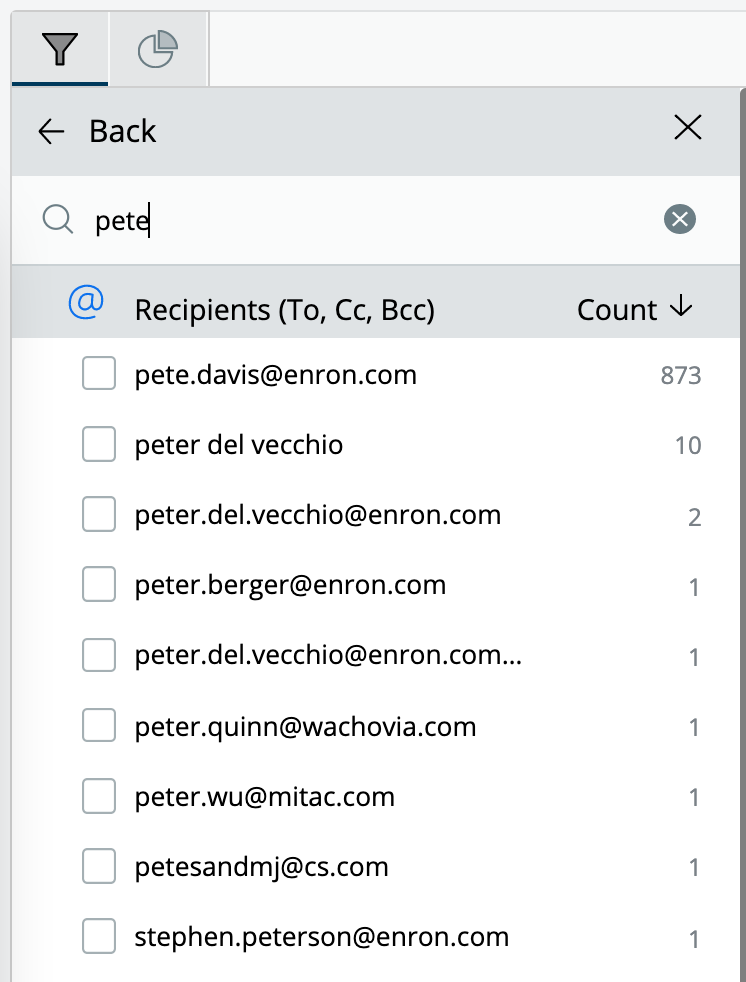The height and width of the screenshot is (982, 746).
Task: Click the Back button label
Action: 122,132
